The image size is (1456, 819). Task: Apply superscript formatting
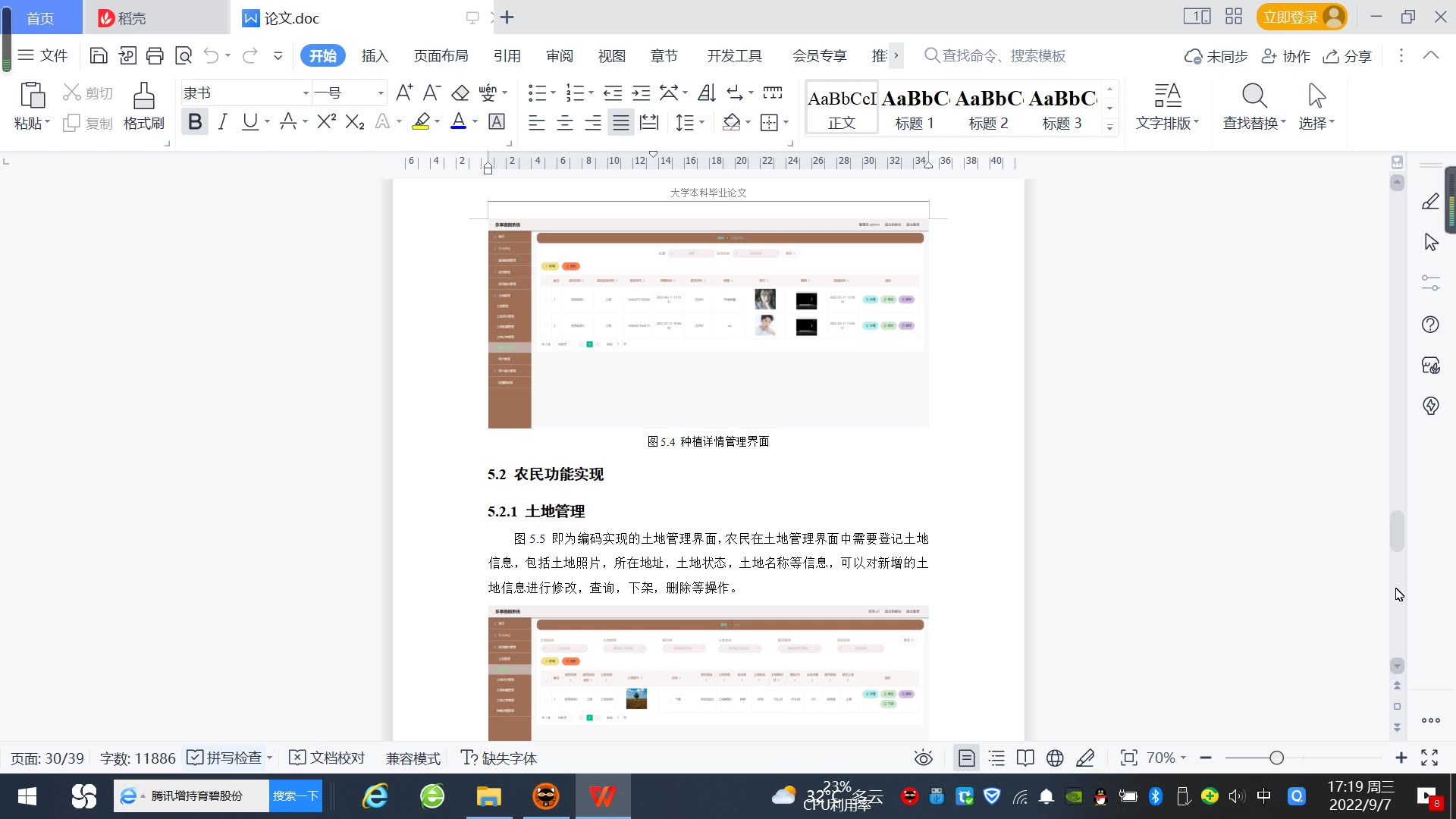point(326,122)
